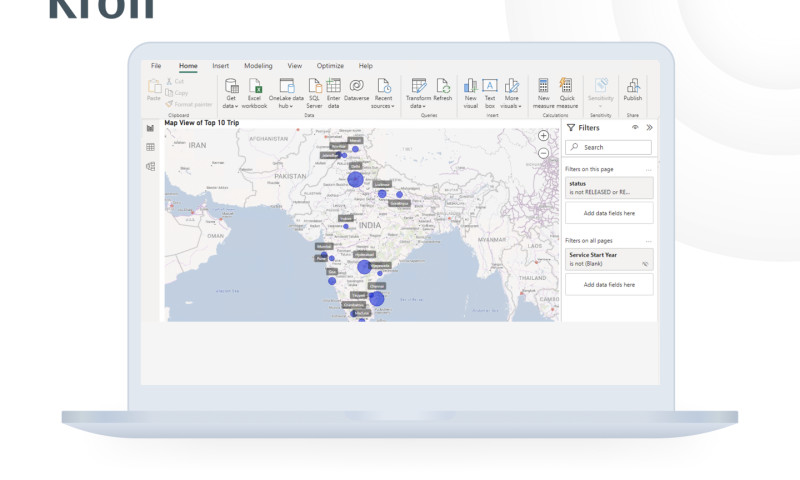Image resolution: width=800 pixels, height=480 pixels.
Task: Collapse the Filters pane with the chevrons
Action: click(x=649, y=128)
